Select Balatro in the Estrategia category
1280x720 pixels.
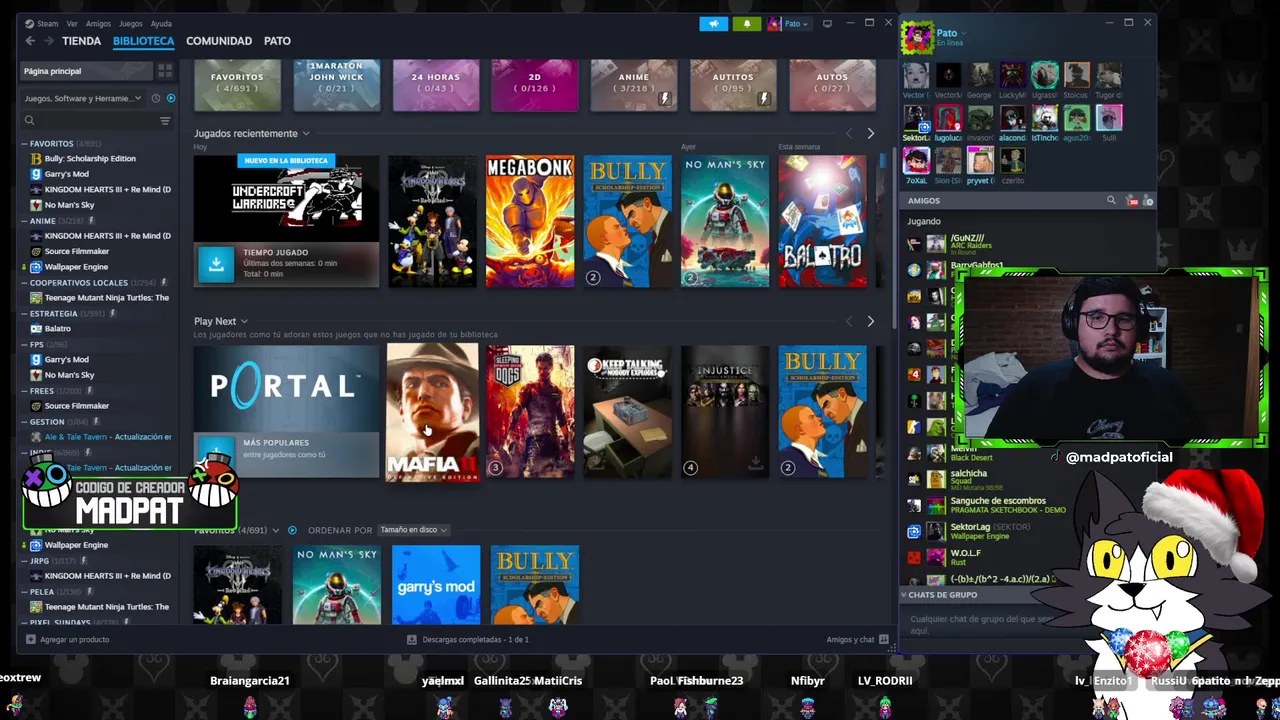click(x=57, y=328)
